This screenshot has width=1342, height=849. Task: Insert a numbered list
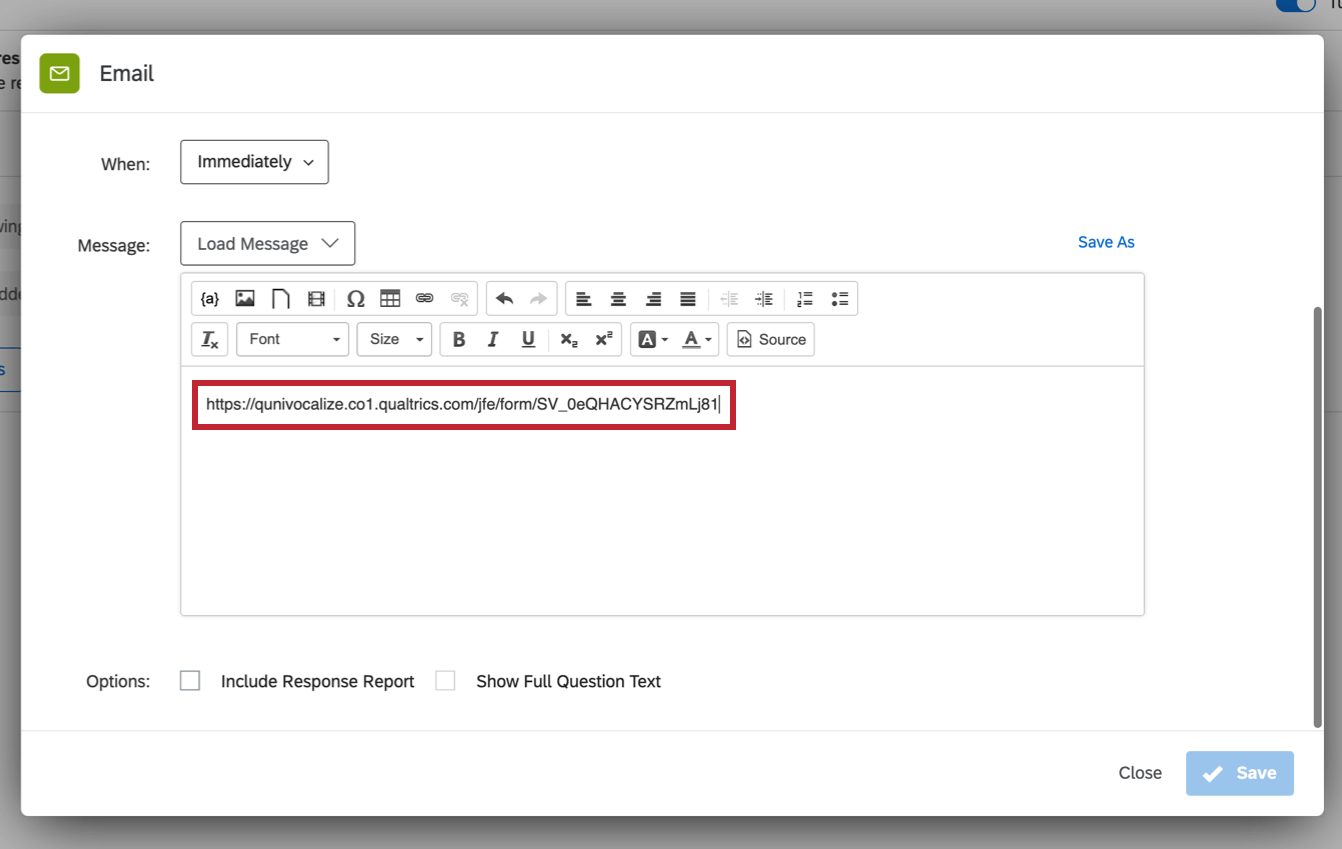pos(805,298)
